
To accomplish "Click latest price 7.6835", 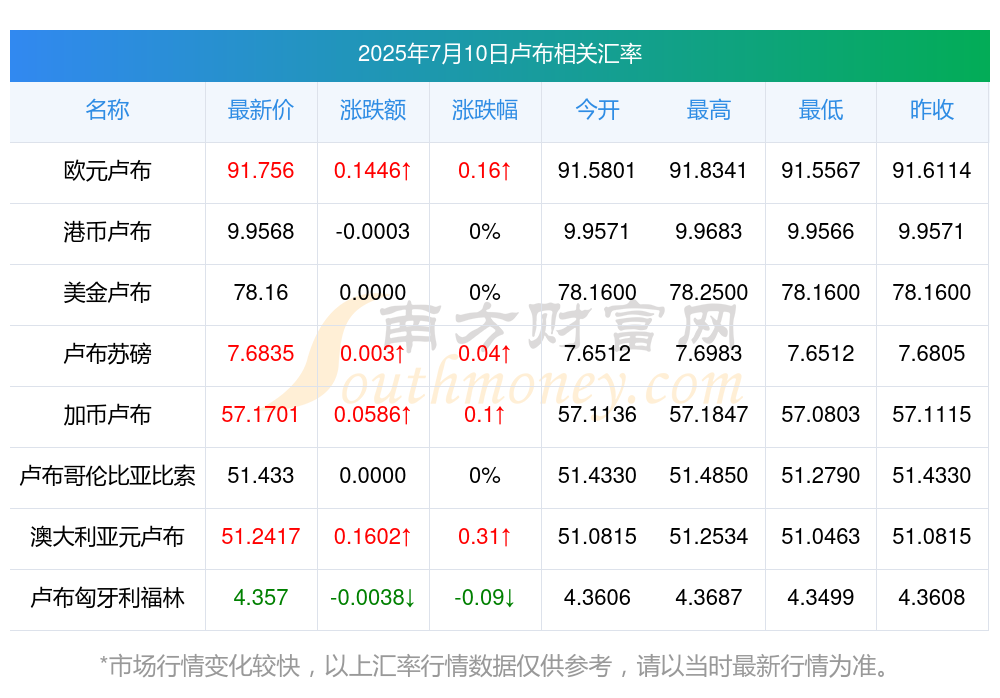I will click(260, 353).
